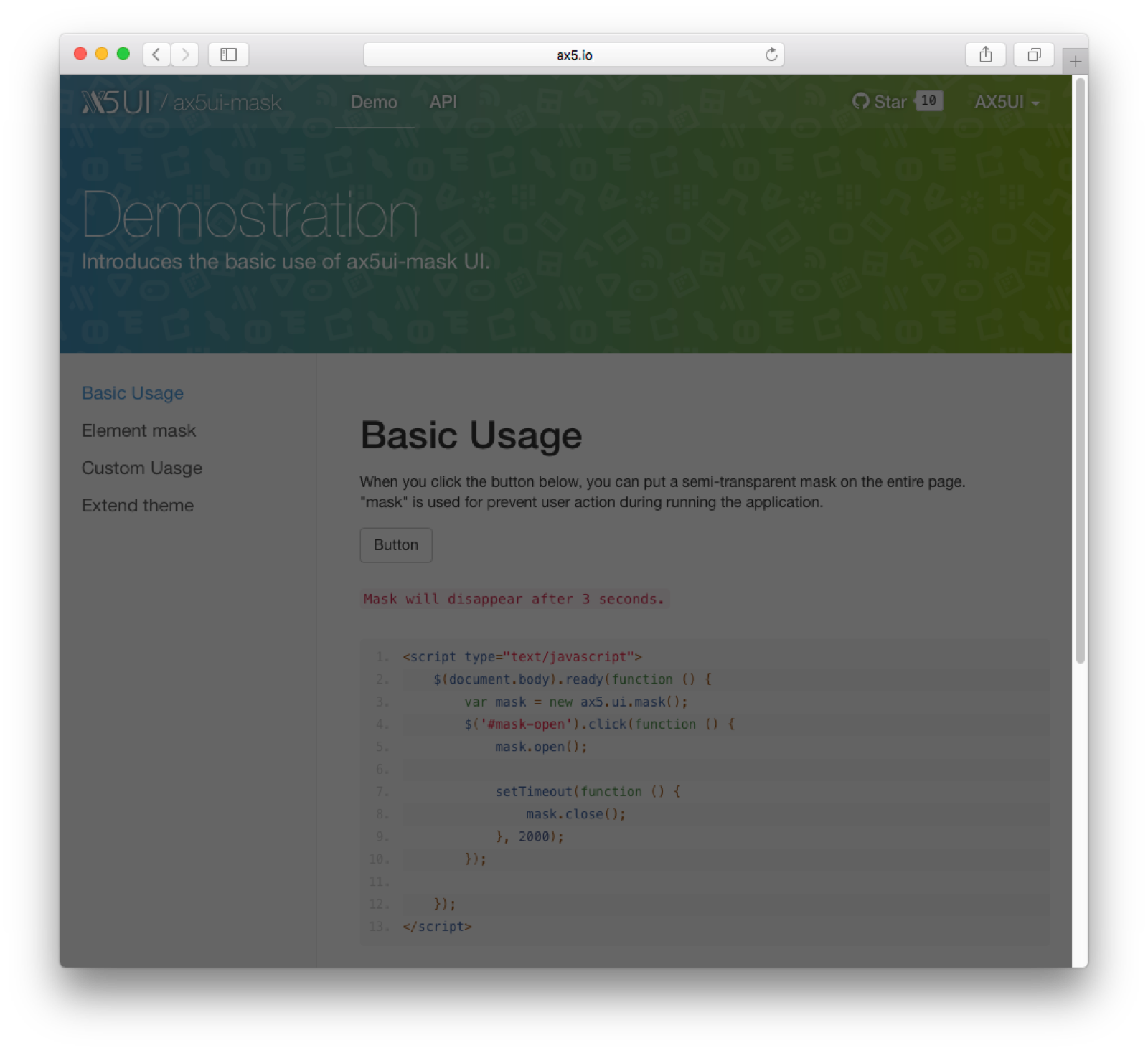This screenshot has width=1148, height=1053.
Task: Open the Share menu icon
Action: point(985,55)
